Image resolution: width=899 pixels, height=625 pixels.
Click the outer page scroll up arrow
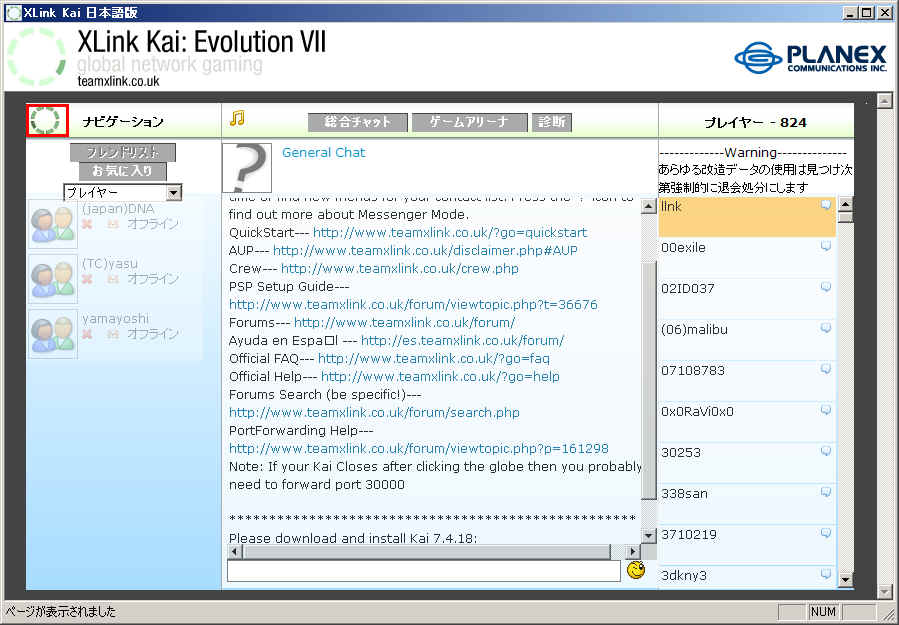click(885, 100)
